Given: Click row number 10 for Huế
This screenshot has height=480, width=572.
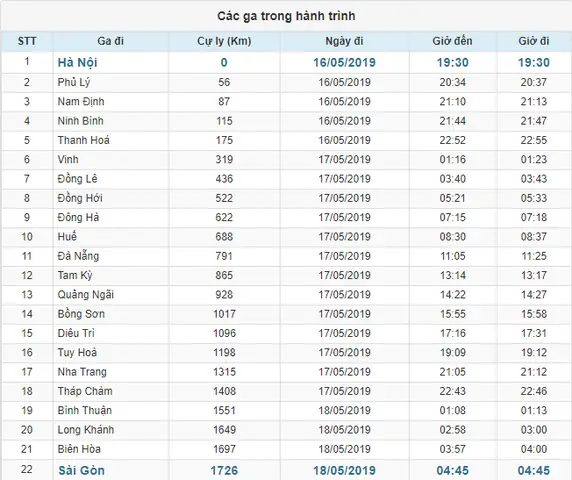Looking at the screenshot, I should click(x=27, y=236).
